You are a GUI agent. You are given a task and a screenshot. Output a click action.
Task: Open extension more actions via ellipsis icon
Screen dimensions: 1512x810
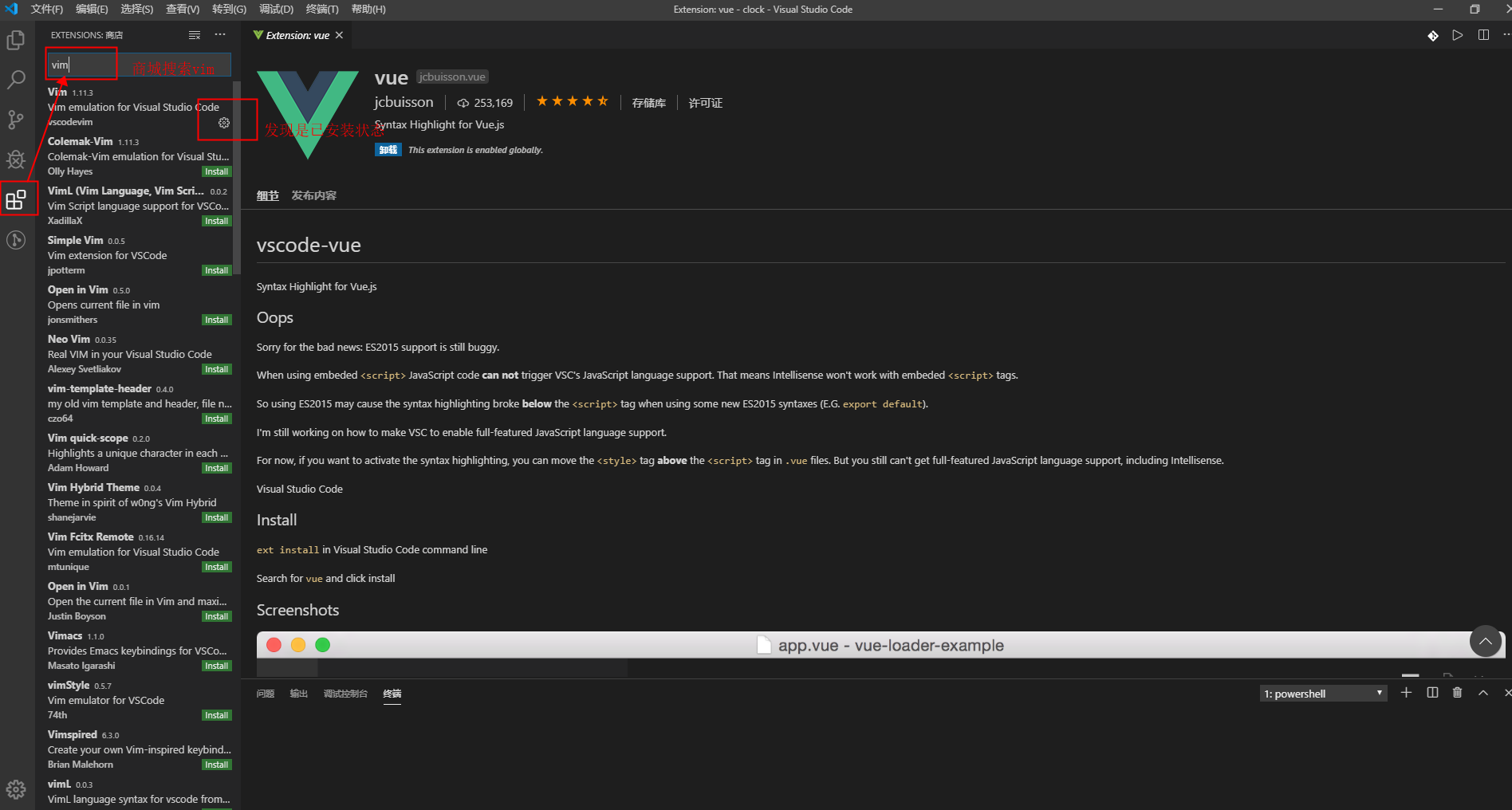click(220, 34)
